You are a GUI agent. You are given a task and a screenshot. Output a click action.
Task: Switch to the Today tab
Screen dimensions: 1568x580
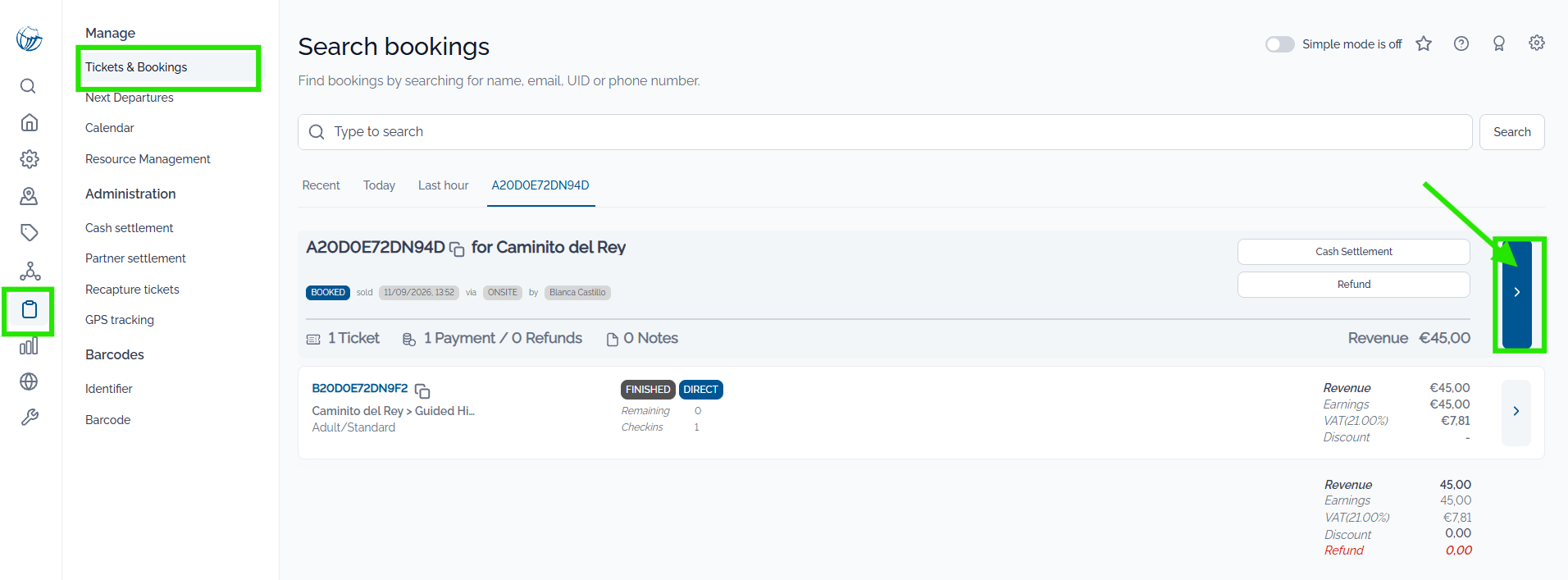pyautogui.click(x=379, y=185)
